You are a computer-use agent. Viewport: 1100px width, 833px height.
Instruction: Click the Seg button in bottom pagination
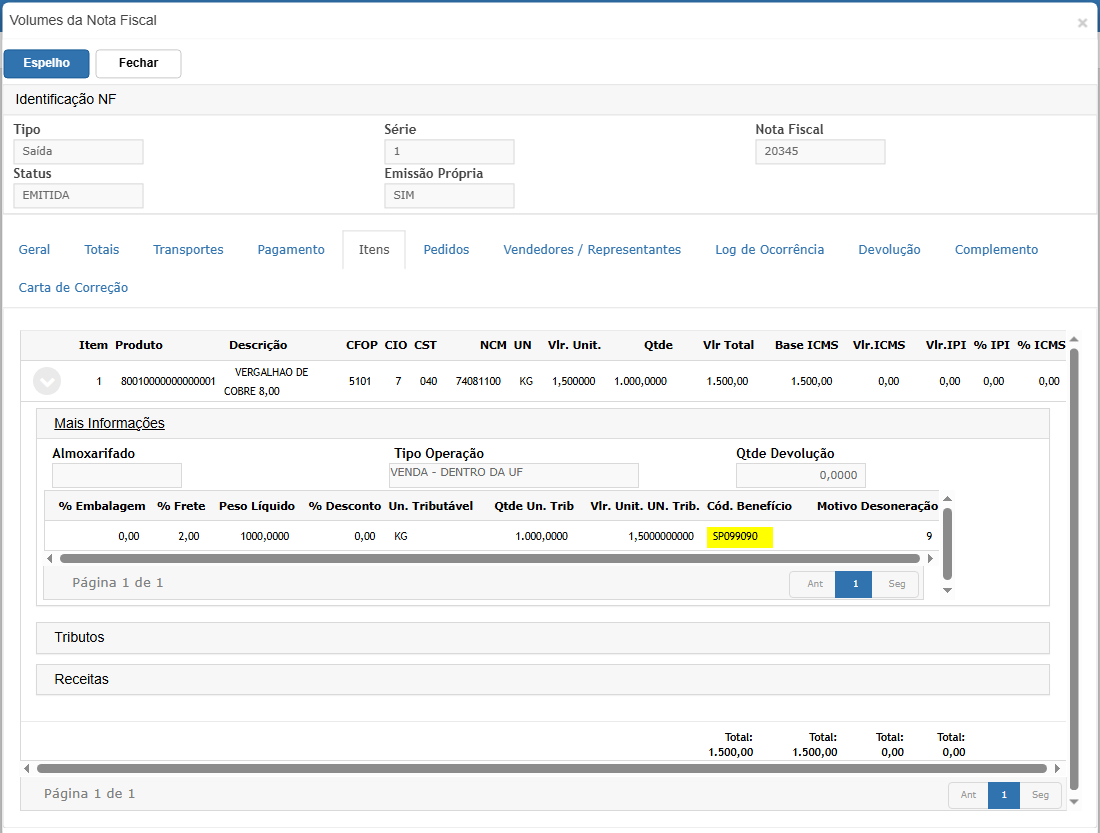(1040, 795)
